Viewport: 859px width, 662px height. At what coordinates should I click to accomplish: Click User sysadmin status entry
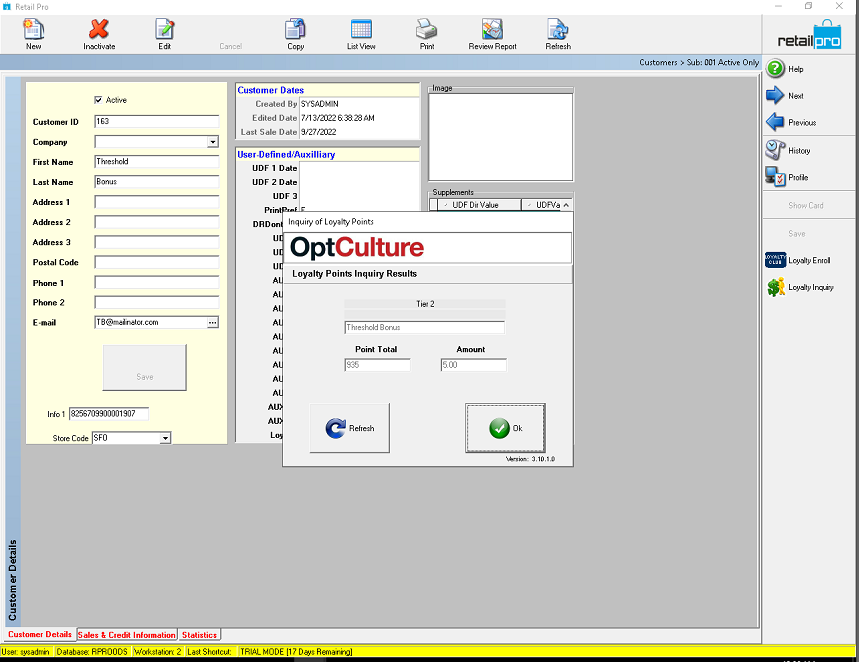tap(25, 652)
